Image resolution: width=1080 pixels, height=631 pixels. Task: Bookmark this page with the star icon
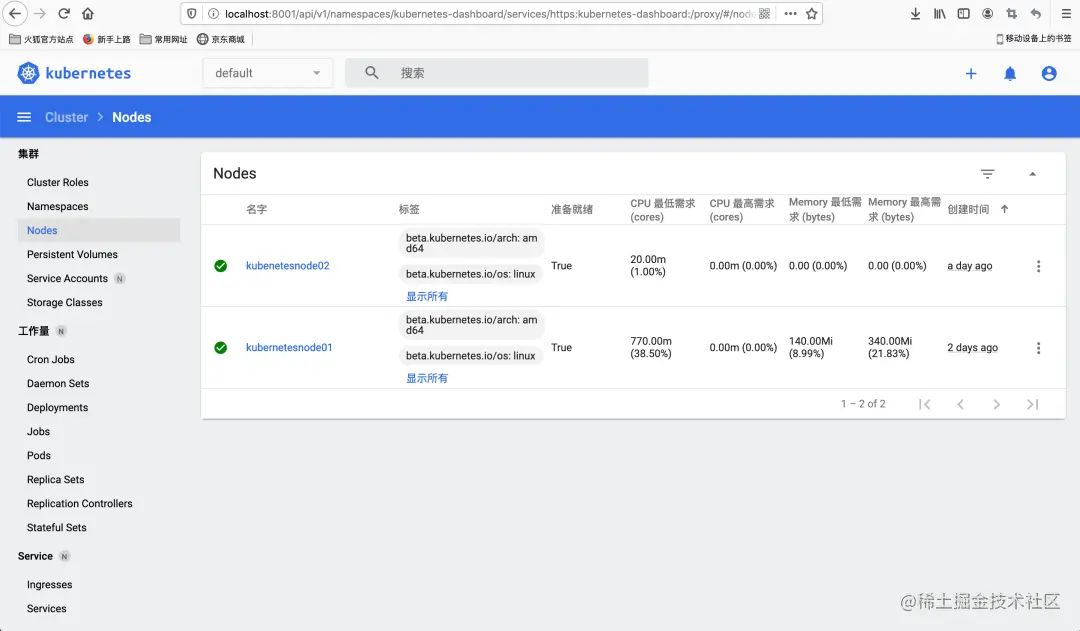click(812, 13)
